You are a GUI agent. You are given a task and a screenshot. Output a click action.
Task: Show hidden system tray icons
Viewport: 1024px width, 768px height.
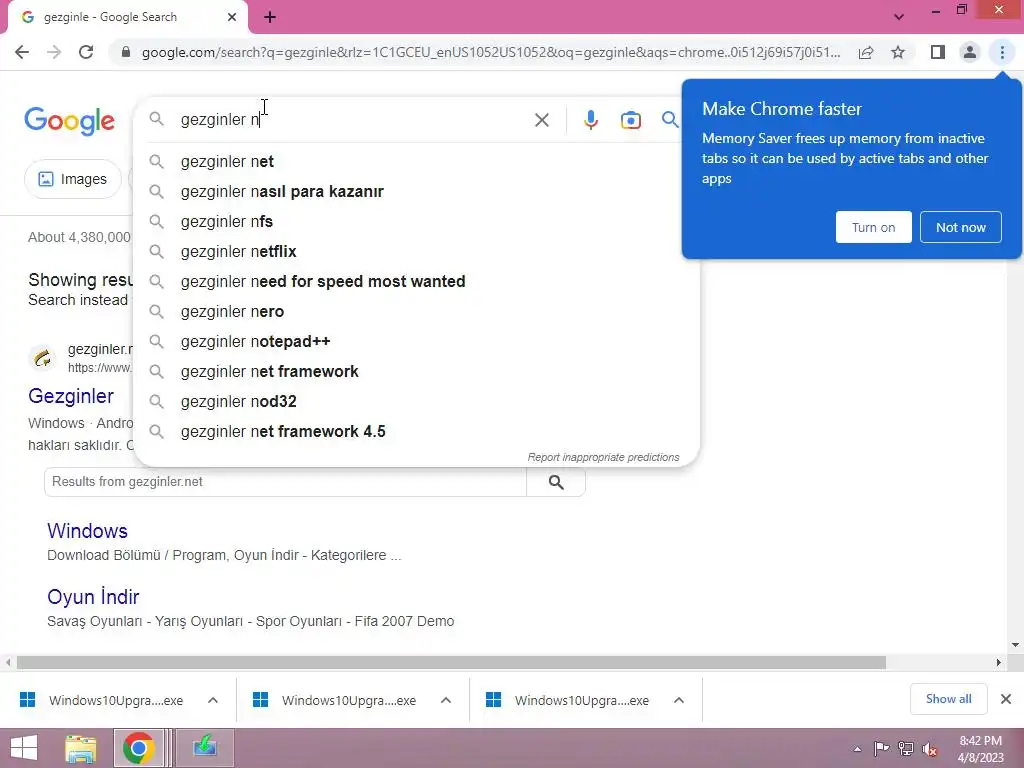coord(857,749)
